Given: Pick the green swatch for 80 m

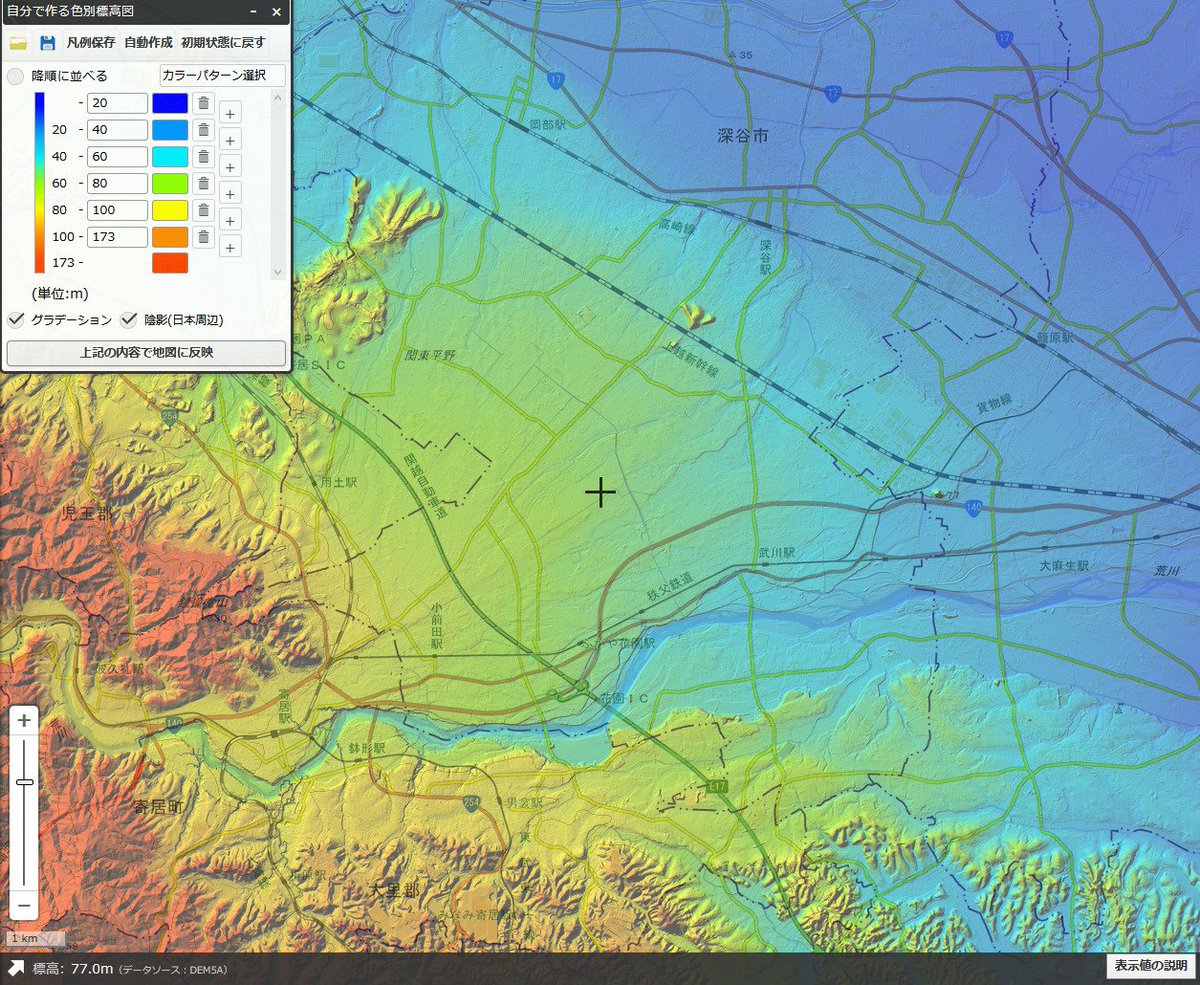Looking at the screenshot, I should pyautogui.click(x=170, y=183).
